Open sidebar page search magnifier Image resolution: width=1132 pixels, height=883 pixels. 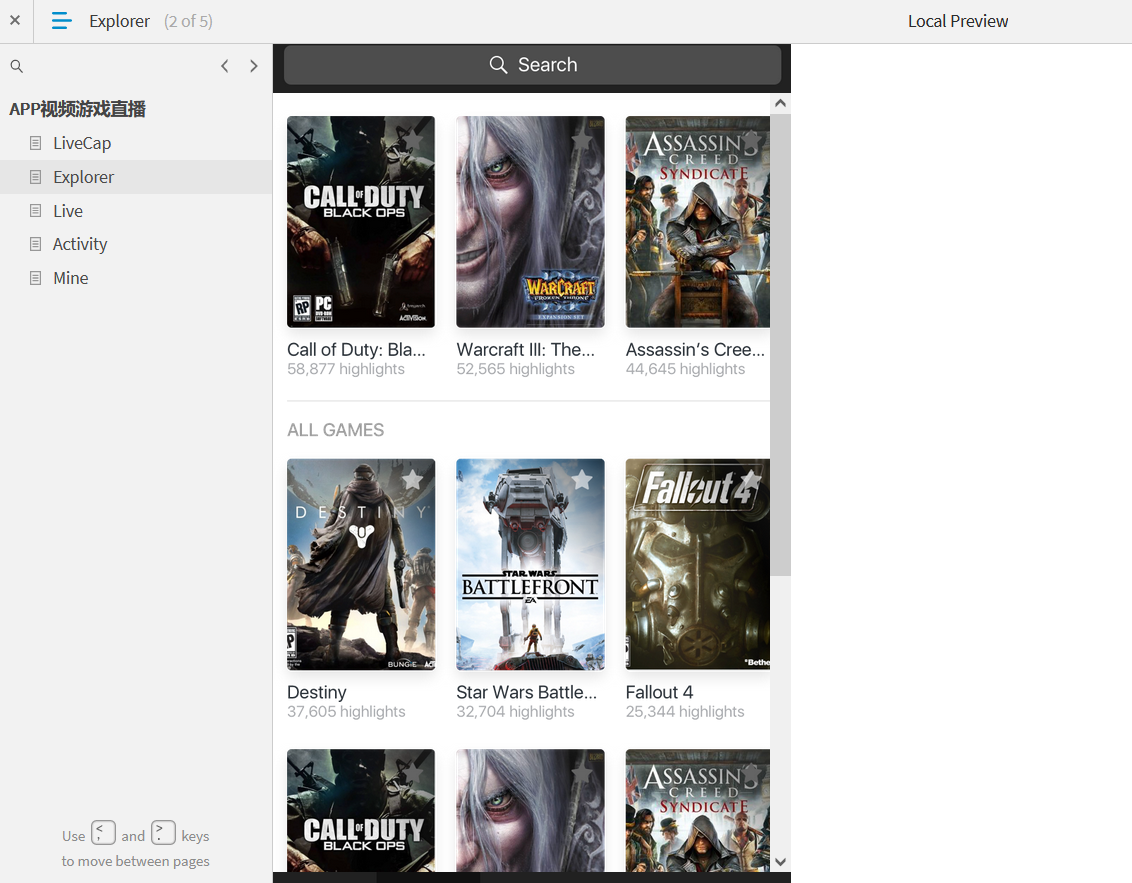coord(17,66)
